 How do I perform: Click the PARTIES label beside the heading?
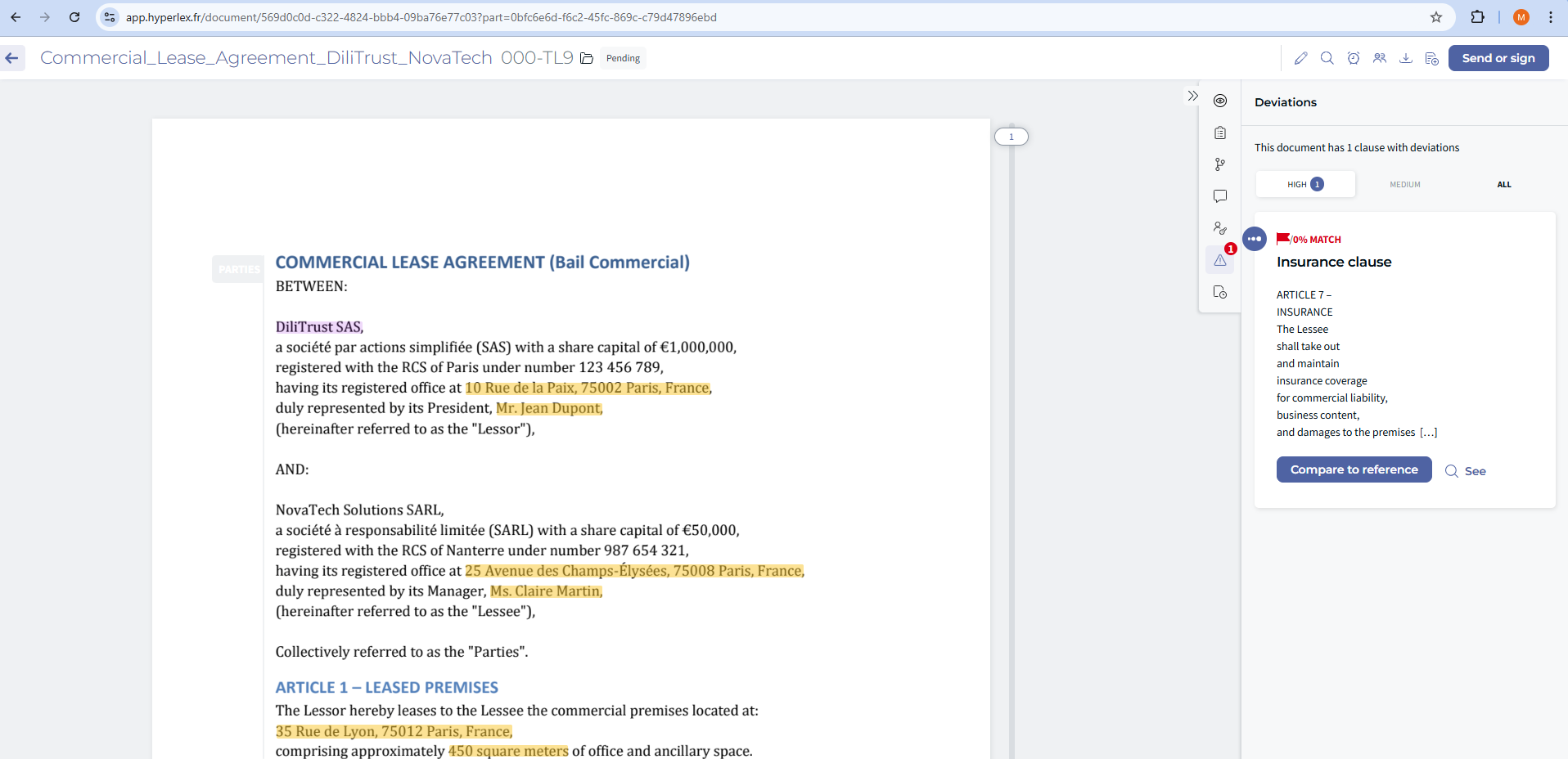[238, 269]
